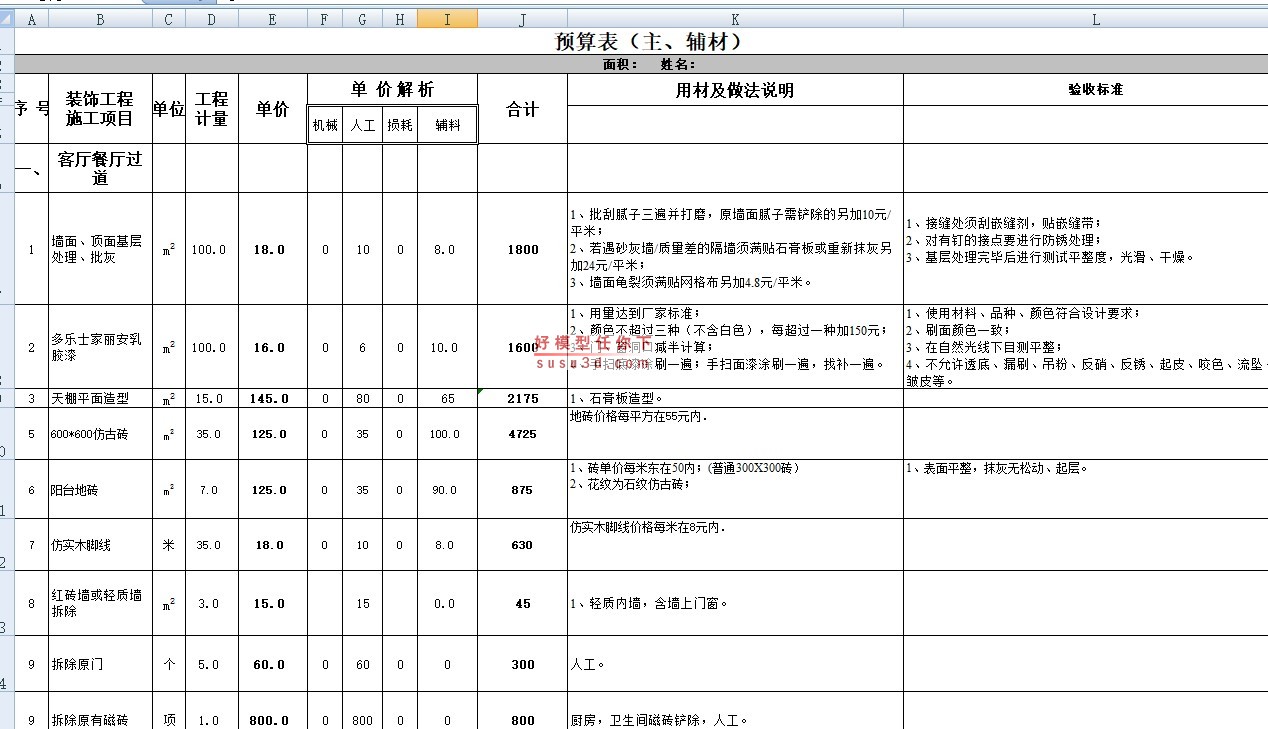Select column A header
The image size is (1268, 729).
click(32, 19)
